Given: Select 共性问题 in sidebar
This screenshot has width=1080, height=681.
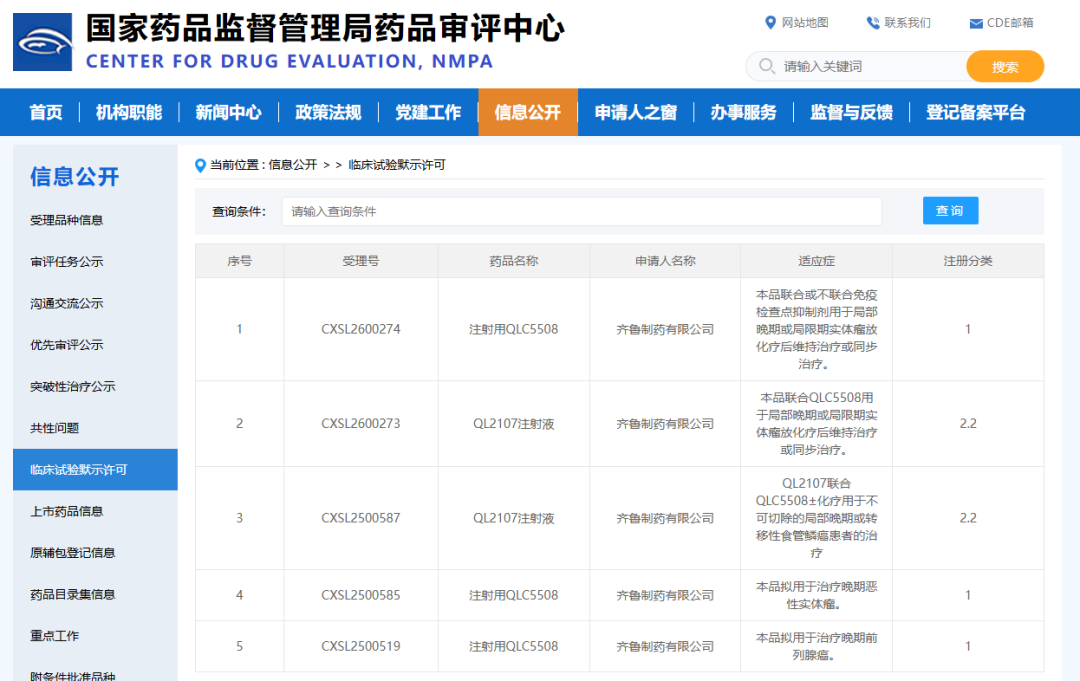Looking at the screenshot, I should tap(54, 428).
